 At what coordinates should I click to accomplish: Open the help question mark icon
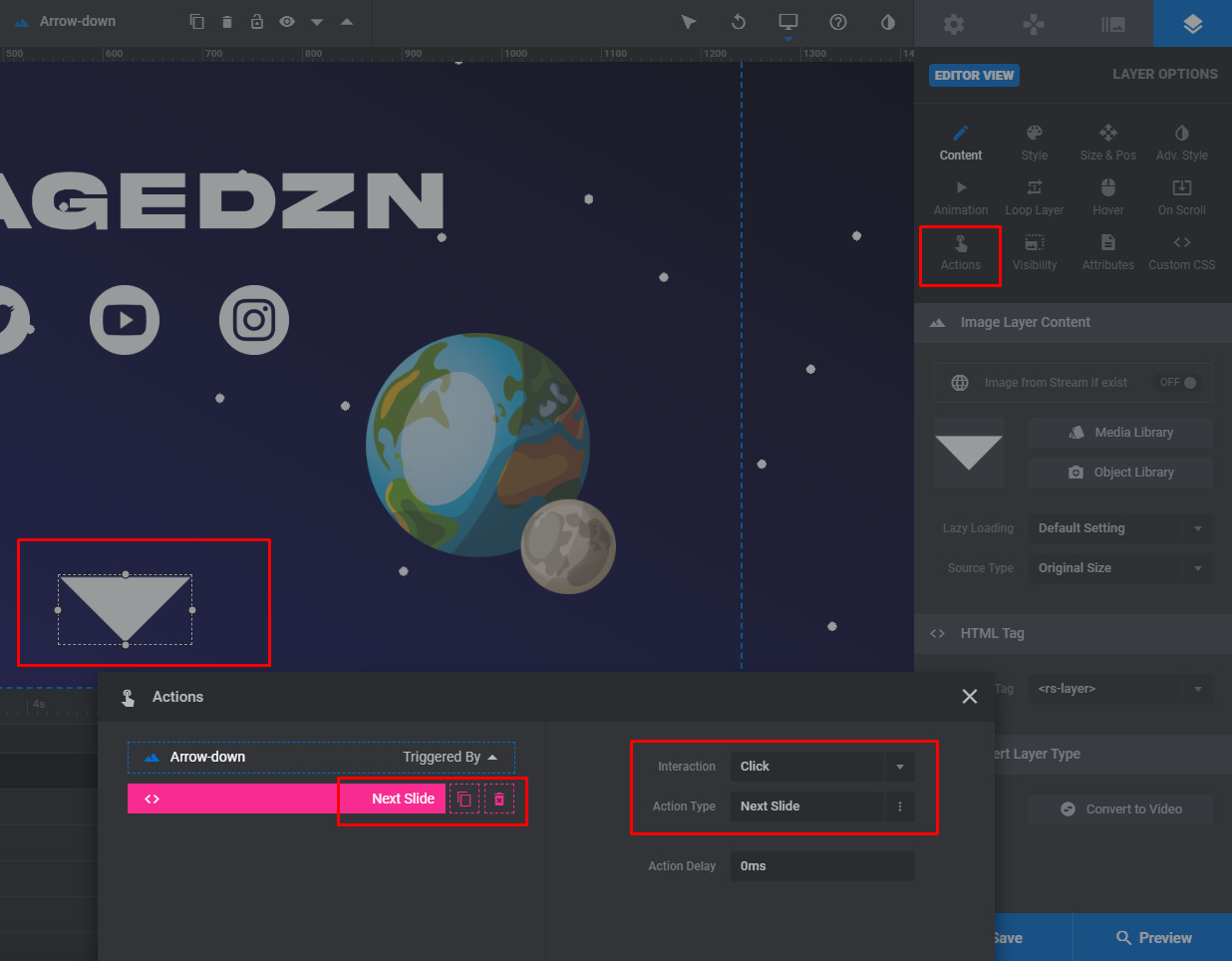838,22
